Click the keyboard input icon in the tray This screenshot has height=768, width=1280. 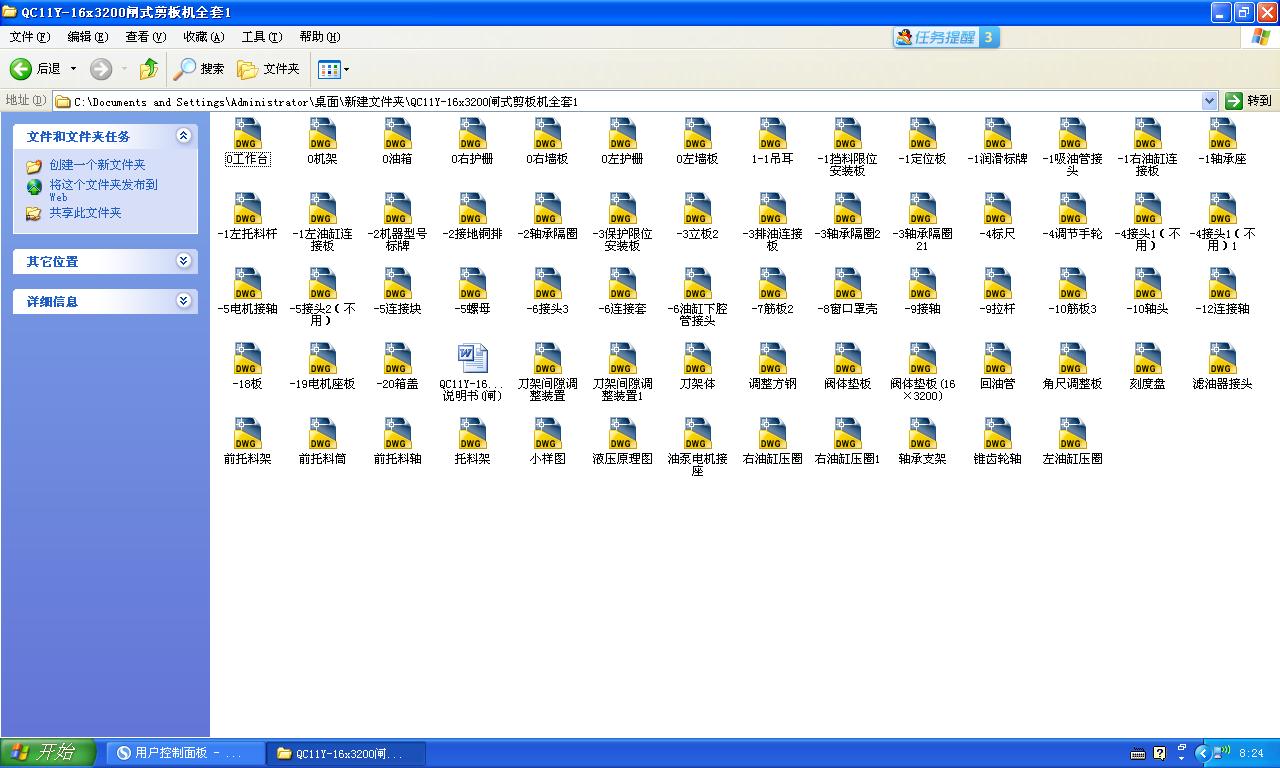point(1138,753)
